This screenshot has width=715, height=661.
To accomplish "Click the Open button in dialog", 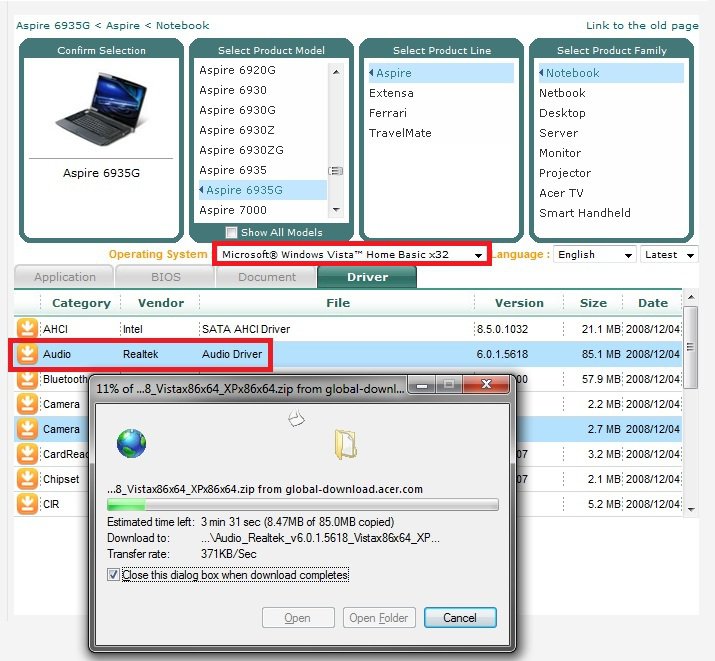I will 298,618.
